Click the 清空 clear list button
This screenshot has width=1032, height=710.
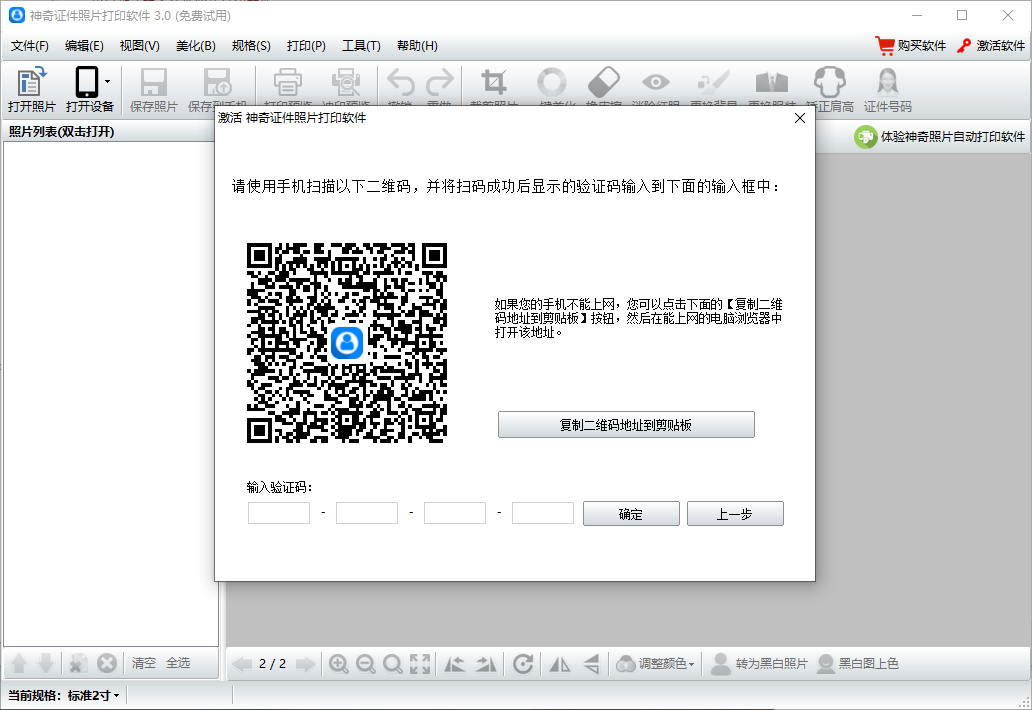143,663
